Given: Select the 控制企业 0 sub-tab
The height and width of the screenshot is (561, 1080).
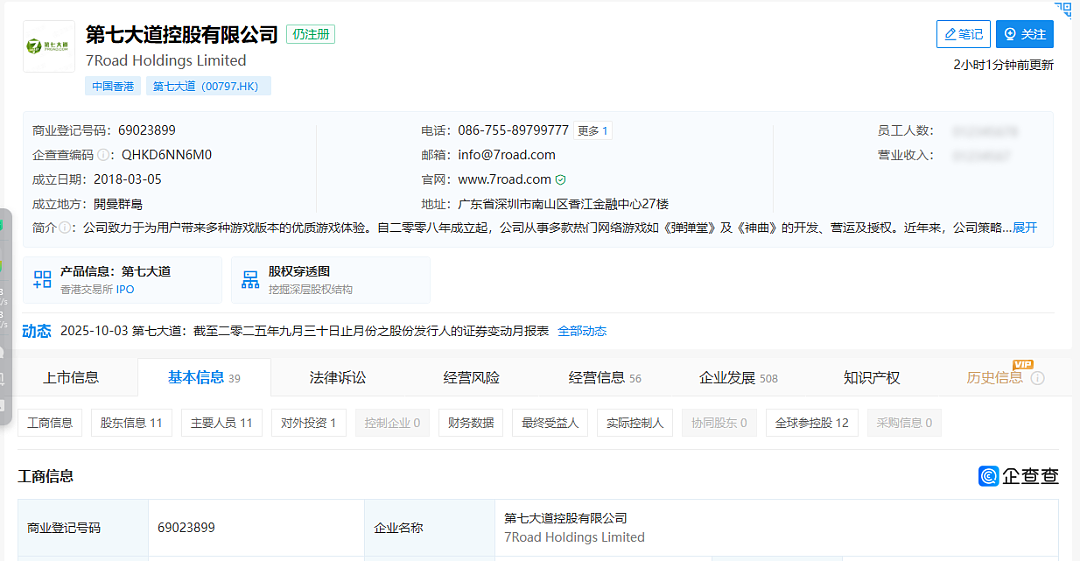Looking at the screenshot, I should 392,422.
